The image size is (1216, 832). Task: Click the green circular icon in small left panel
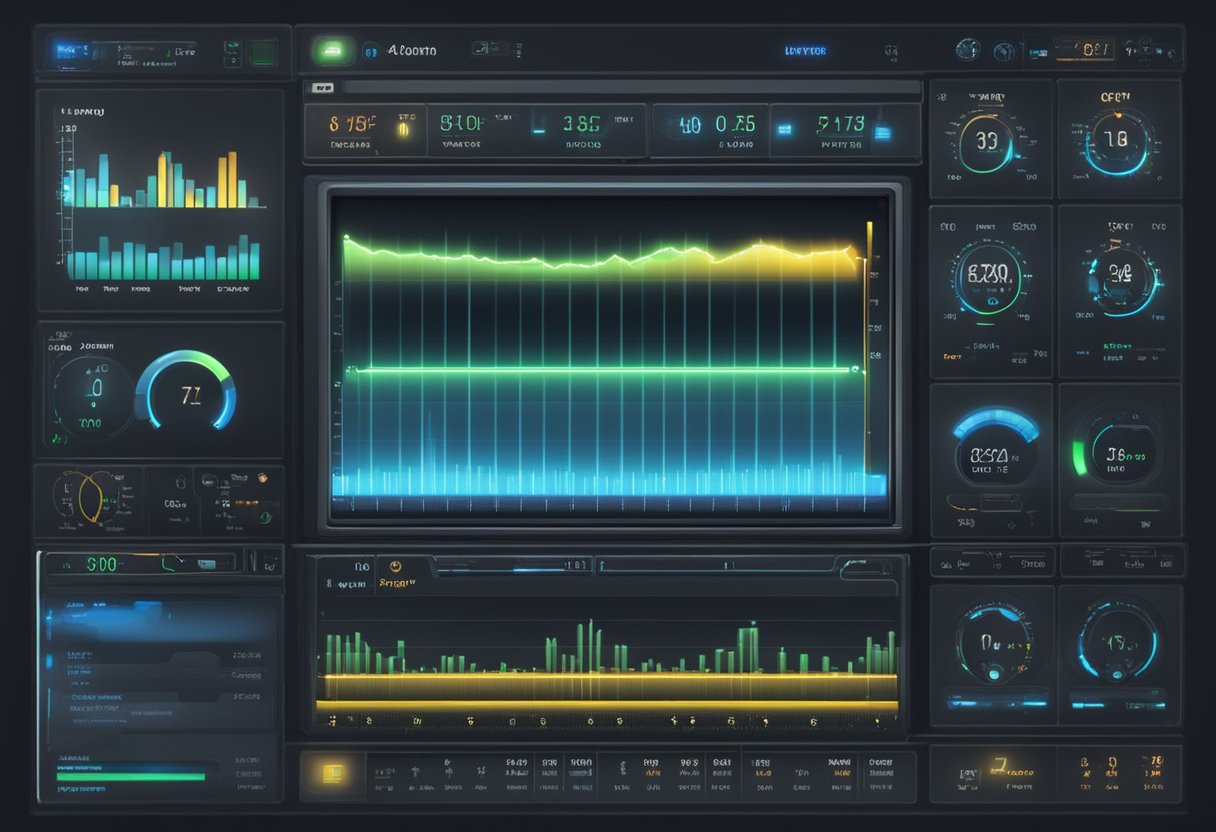265,517
